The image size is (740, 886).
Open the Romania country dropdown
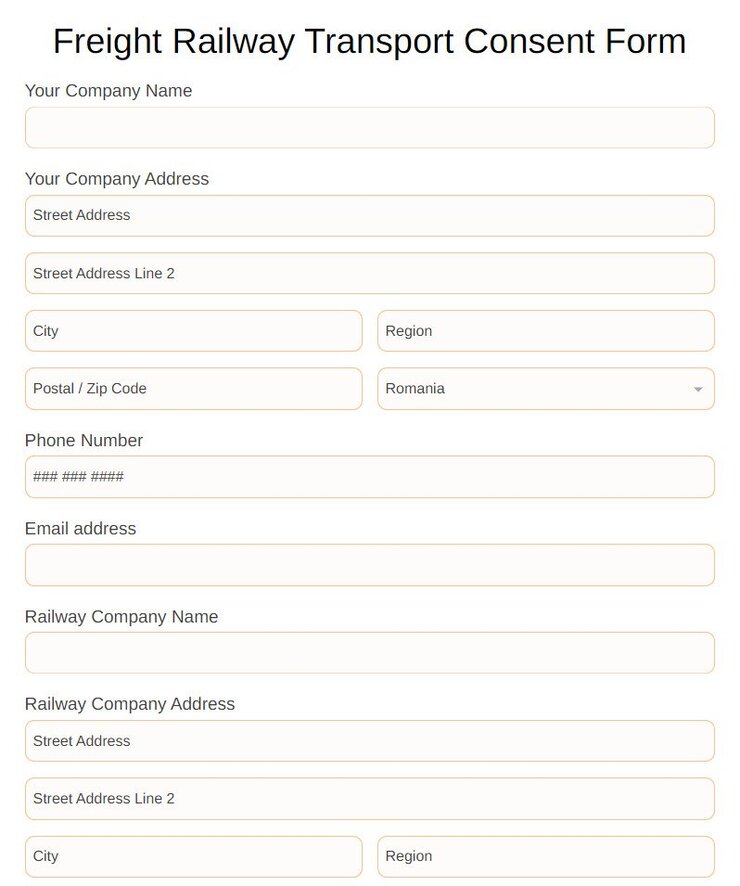pos(546,389)
